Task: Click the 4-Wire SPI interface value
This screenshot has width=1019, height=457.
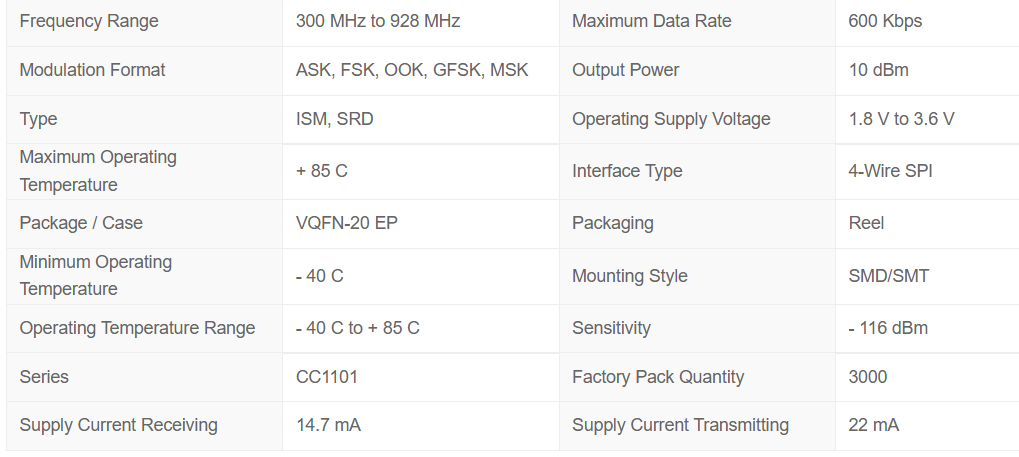Action: (890, 171)
